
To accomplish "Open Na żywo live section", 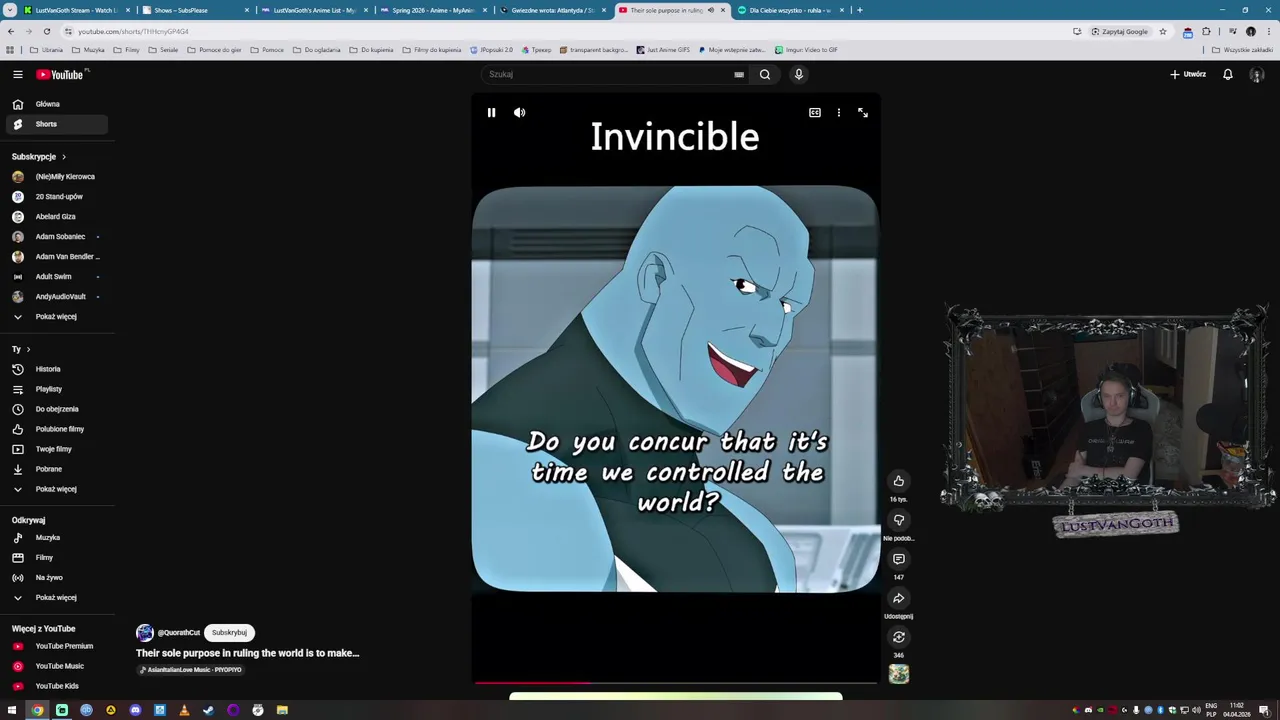I will 57,578.
